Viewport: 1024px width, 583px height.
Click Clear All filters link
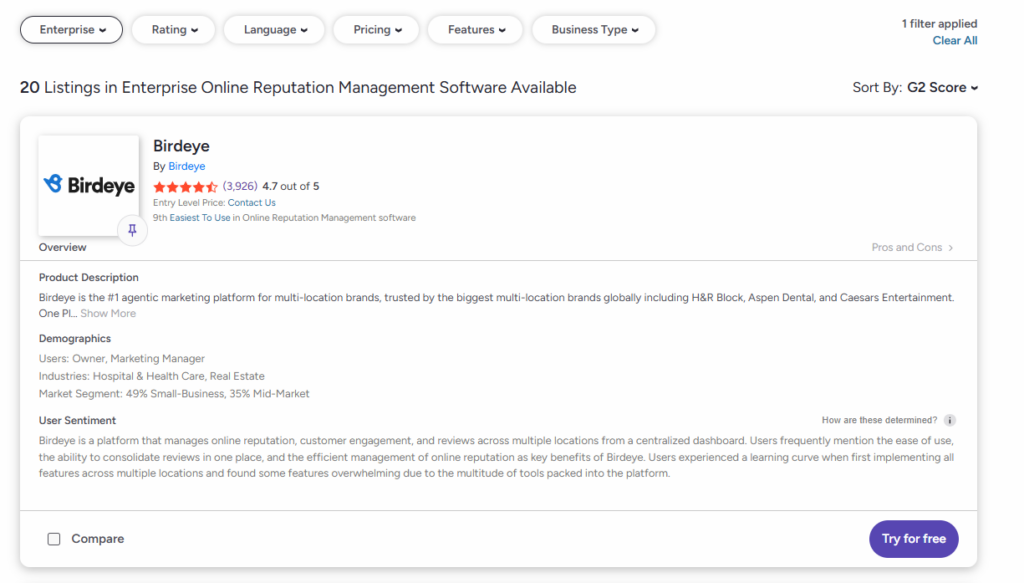[954, 41]
